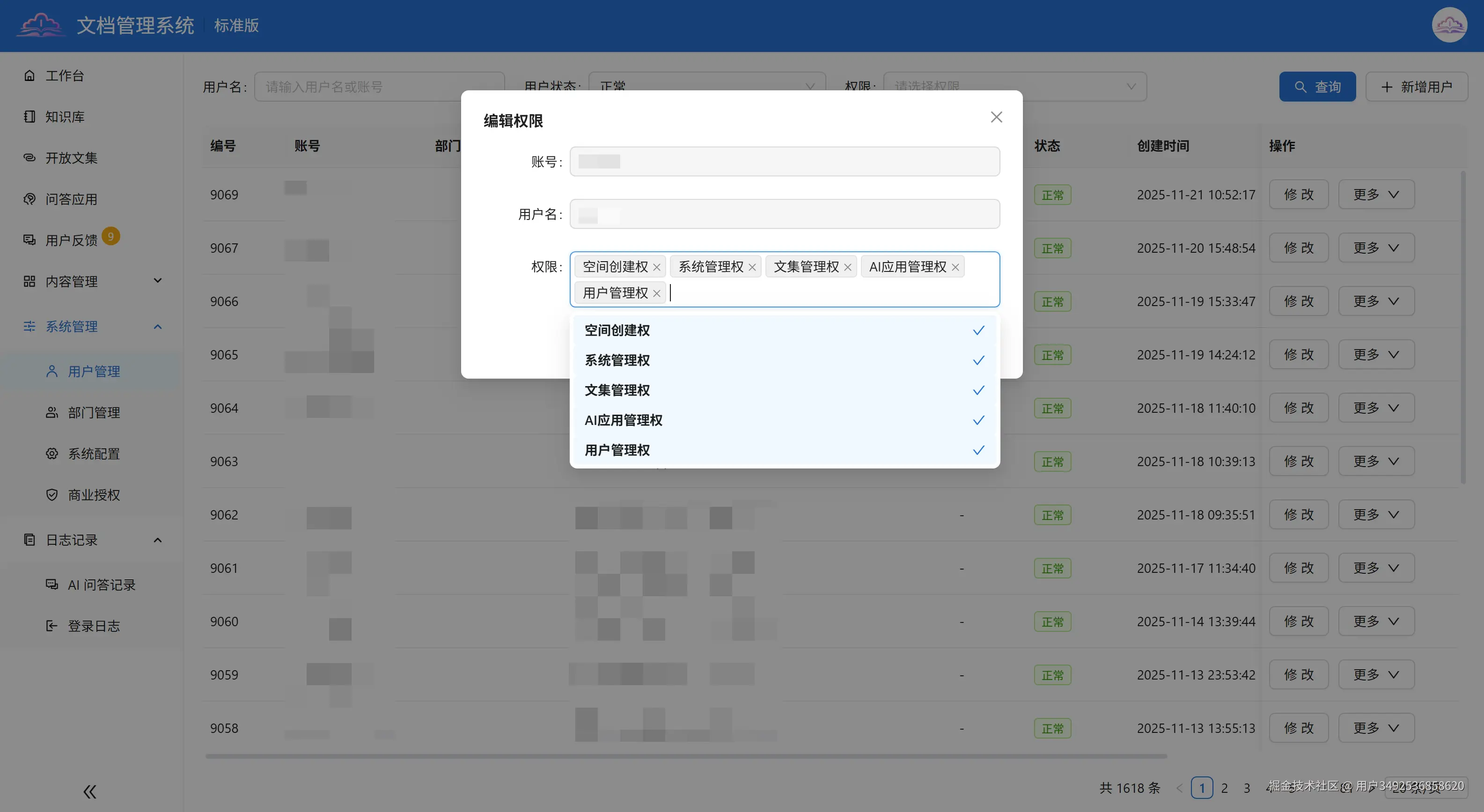Click the horizontal table scrollbar

tap(685, 756)
